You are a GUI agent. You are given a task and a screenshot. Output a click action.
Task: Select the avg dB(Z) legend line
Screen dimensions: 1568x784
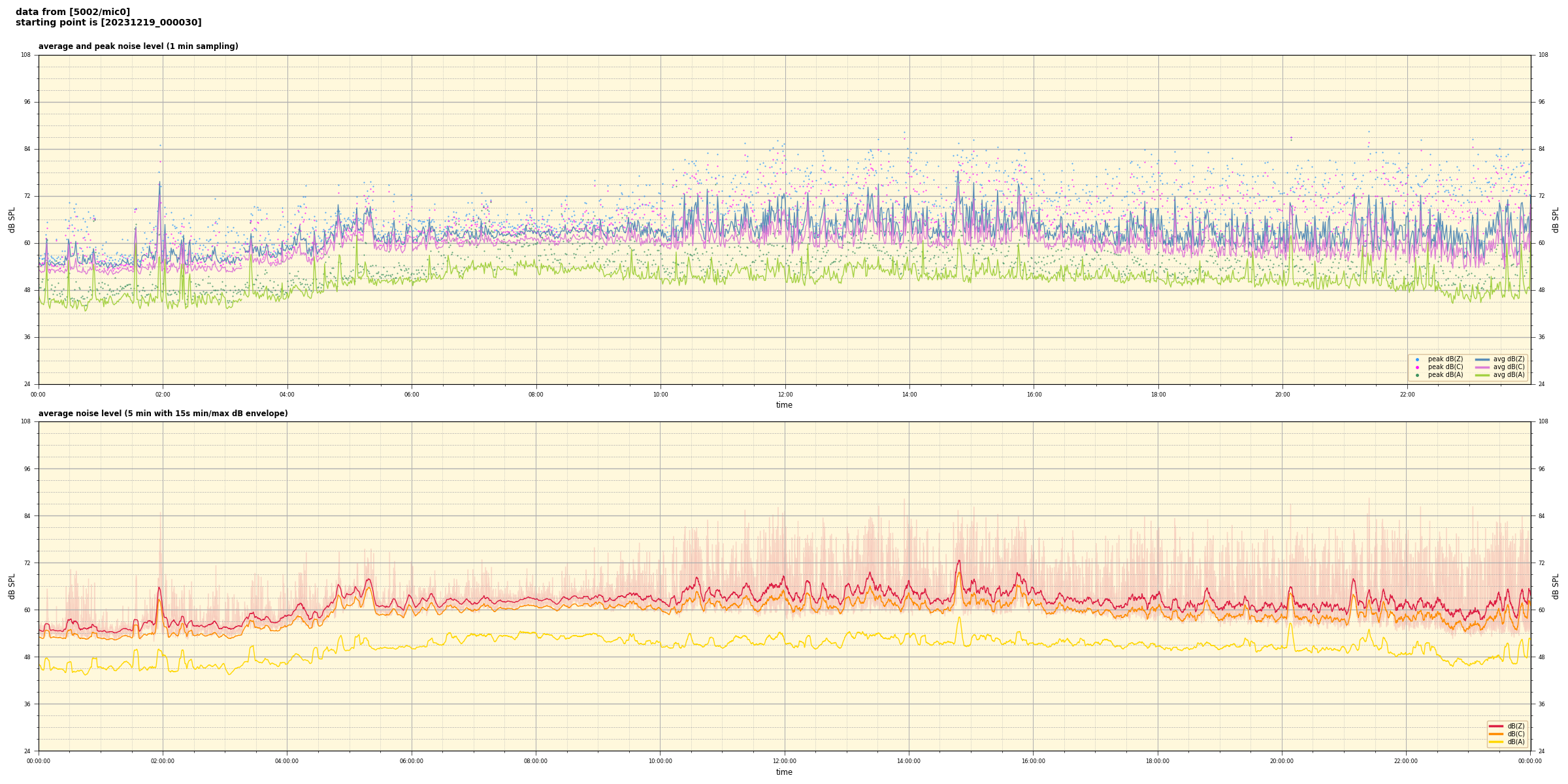pos(1482,359)
